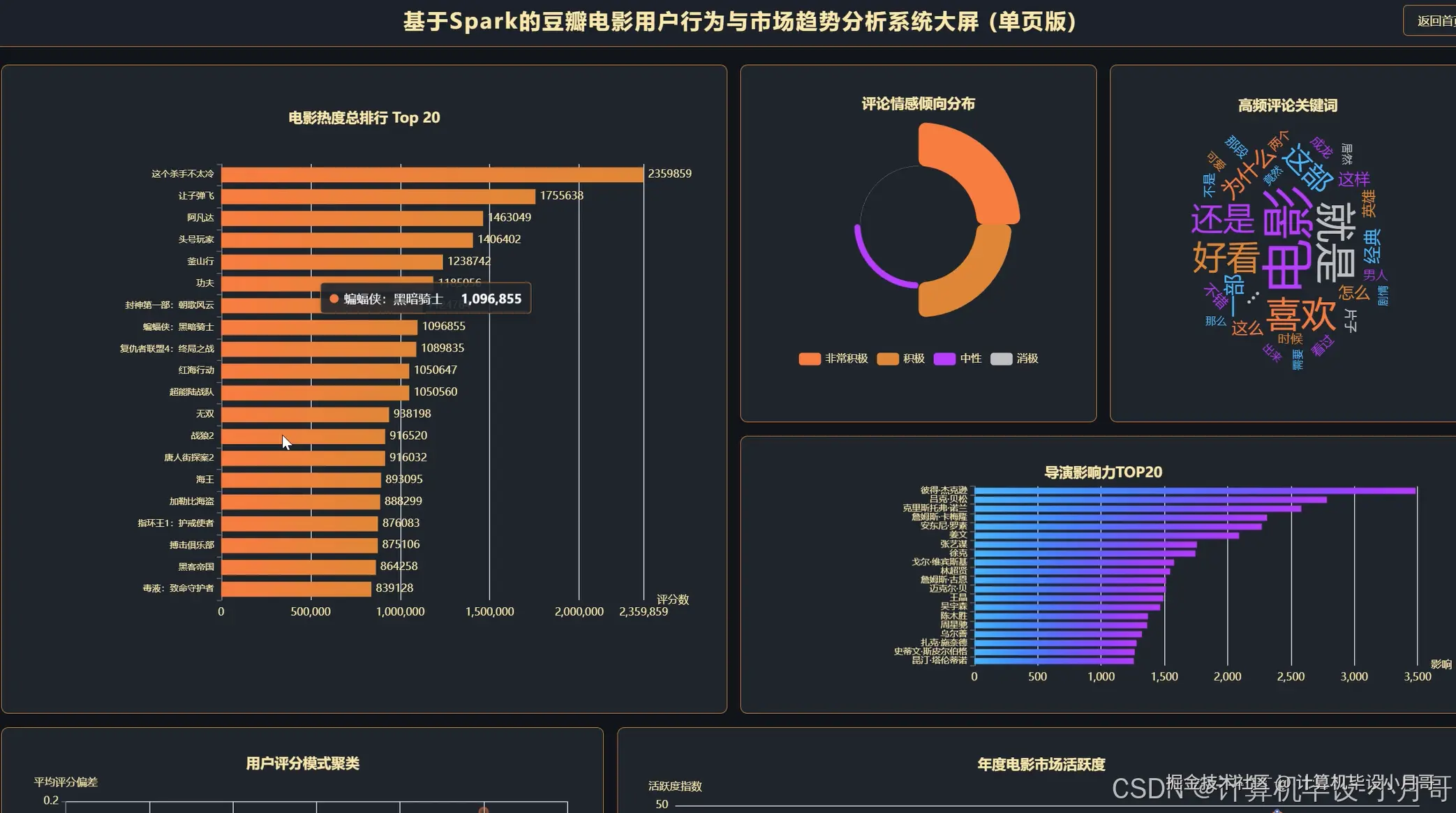
Task: Click the 好看 keyword in word cloud
Action: point(1225,257)
